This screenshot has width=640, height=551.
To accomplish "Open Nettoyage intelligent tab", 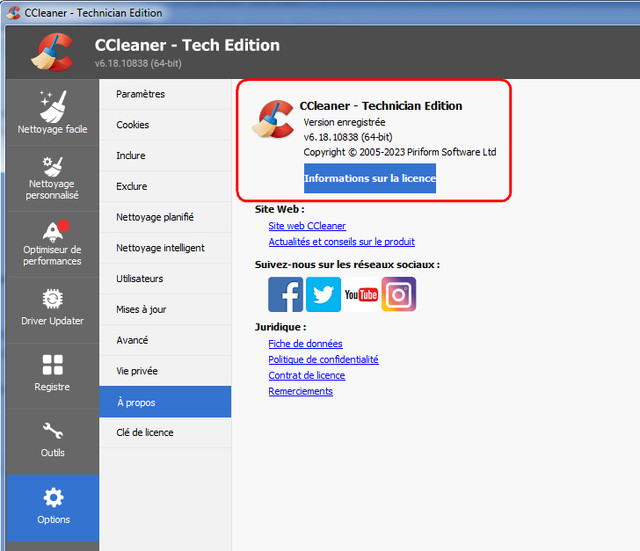I will pos(165,248).
